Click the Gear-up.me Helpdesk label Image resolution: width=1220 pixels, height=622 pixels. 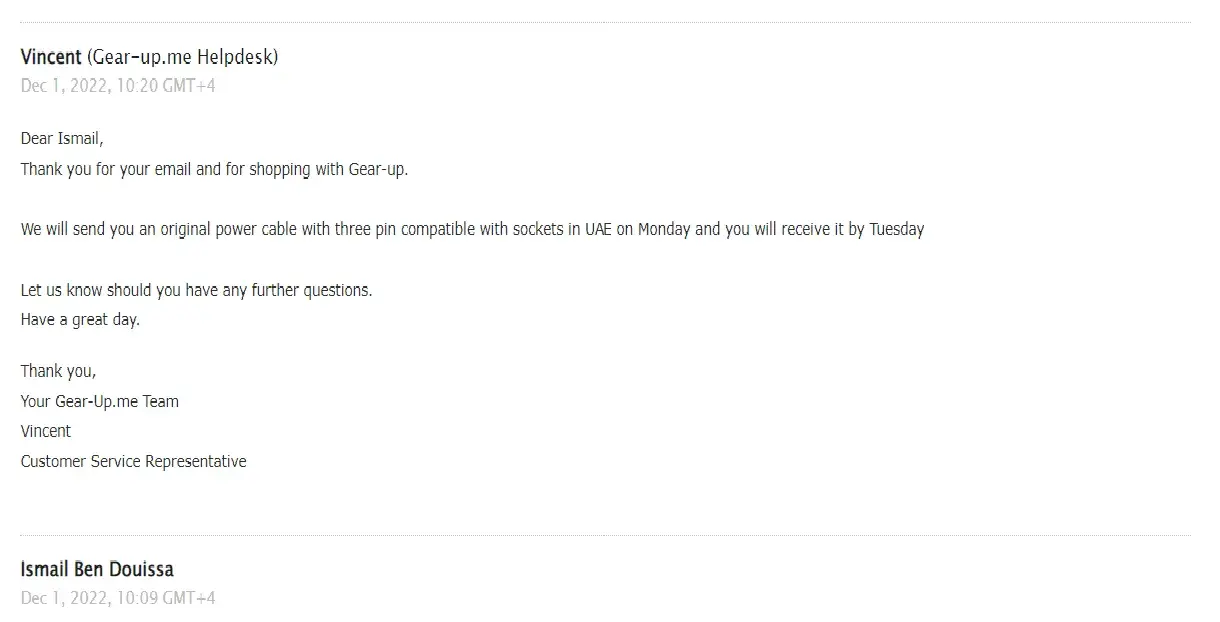click(x=183, y=57)
